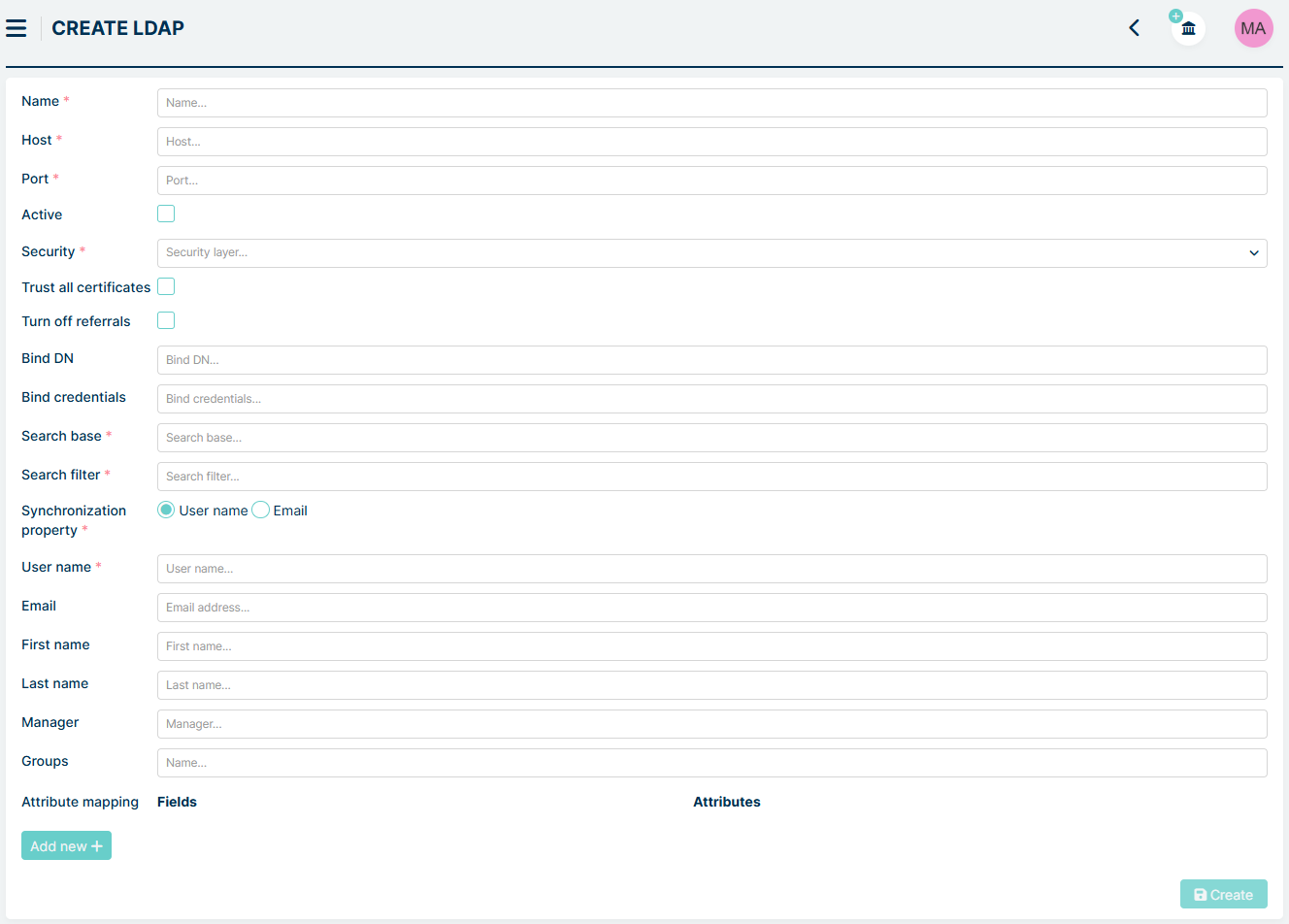Focus the Name input field

point(711,103)
